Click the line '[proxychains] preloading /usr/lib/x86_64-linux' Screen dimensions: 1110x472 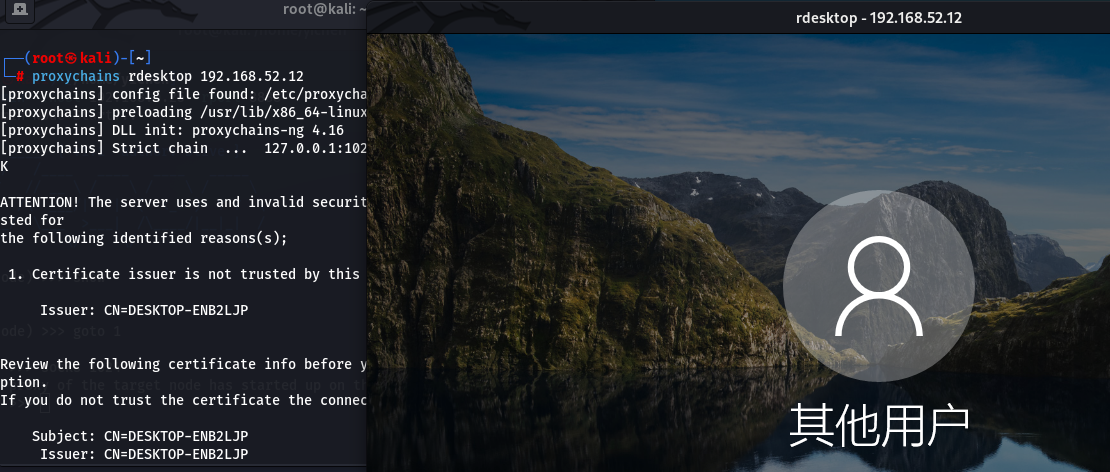[183, 112]
